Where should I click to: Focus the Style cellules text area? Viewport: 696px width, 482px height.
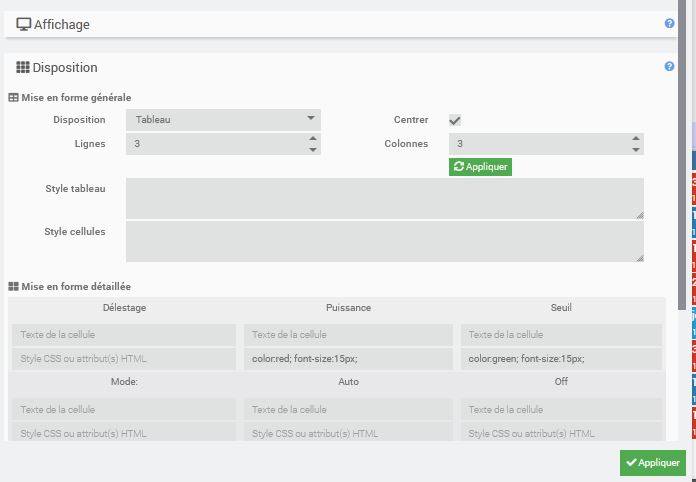[385, 241]
